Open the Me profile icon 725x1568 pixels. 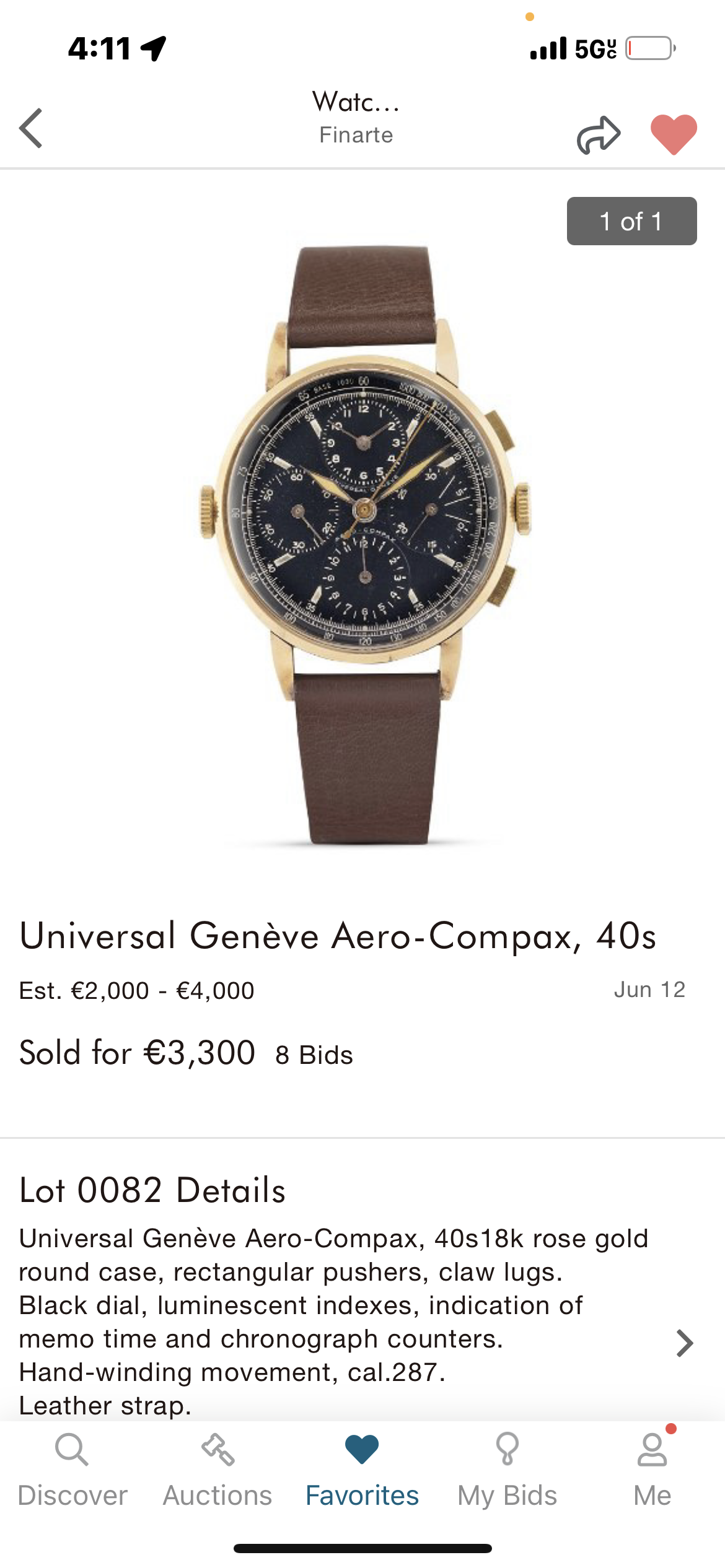(652, 1450)
